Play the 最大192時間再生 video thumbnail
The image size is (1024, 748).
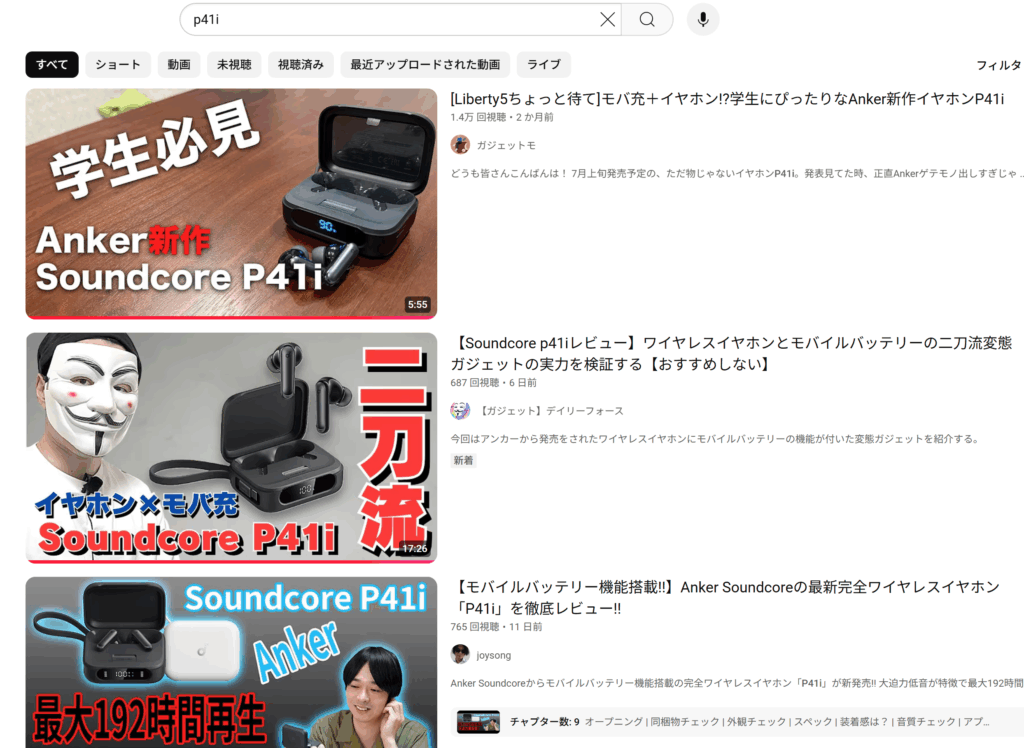click(x=231, y=662)
